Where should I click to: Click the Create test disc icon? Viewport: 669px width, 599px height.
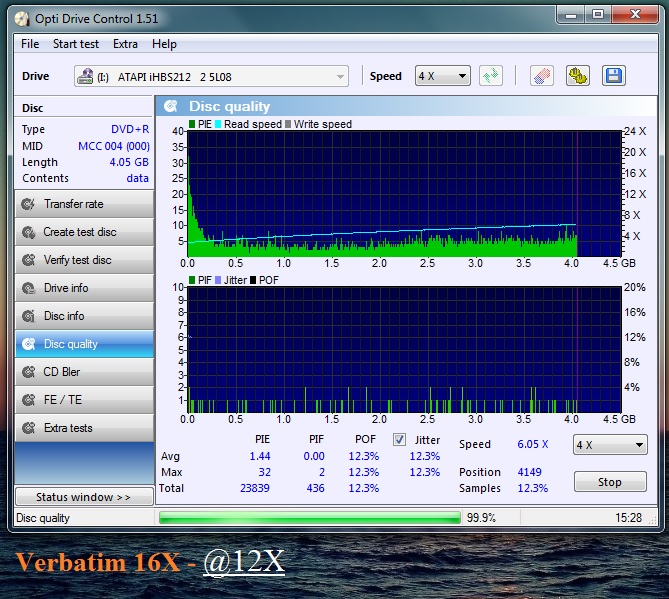point(29,232)
